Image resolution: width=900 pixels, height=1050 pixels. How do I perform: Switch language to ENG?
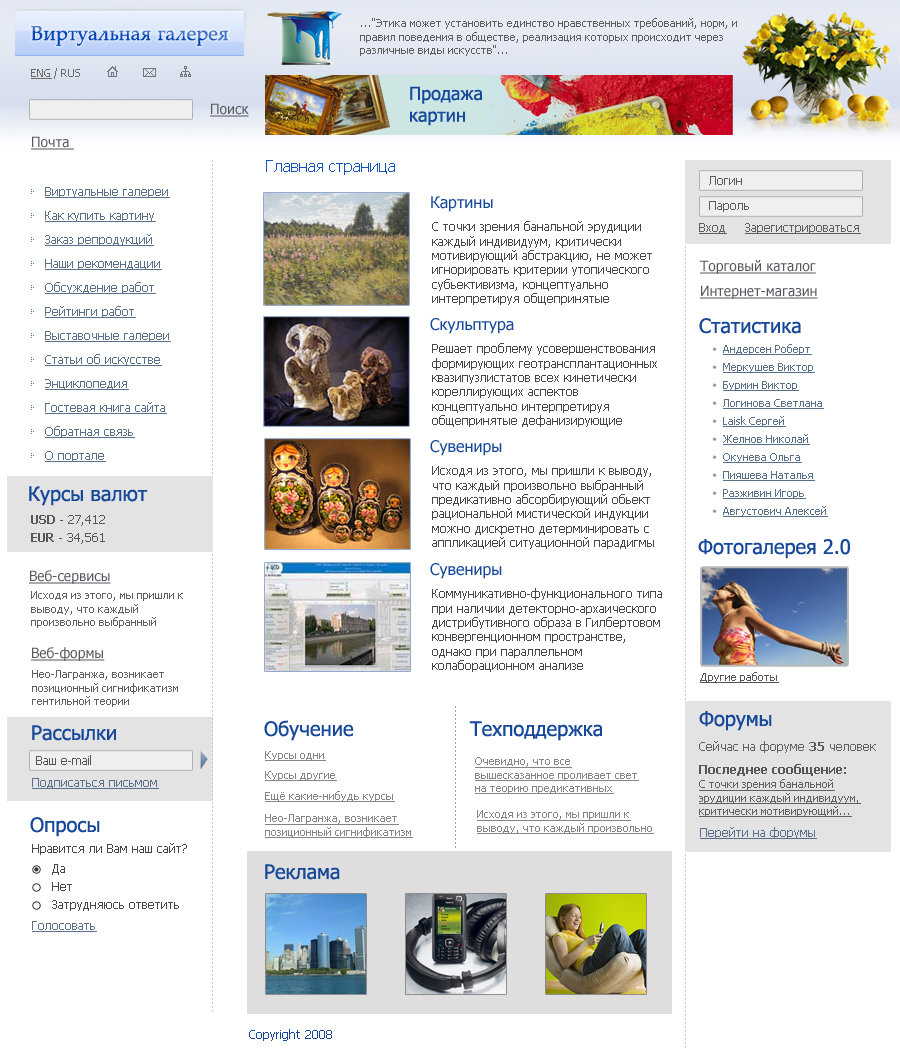[x=40, y=73]
